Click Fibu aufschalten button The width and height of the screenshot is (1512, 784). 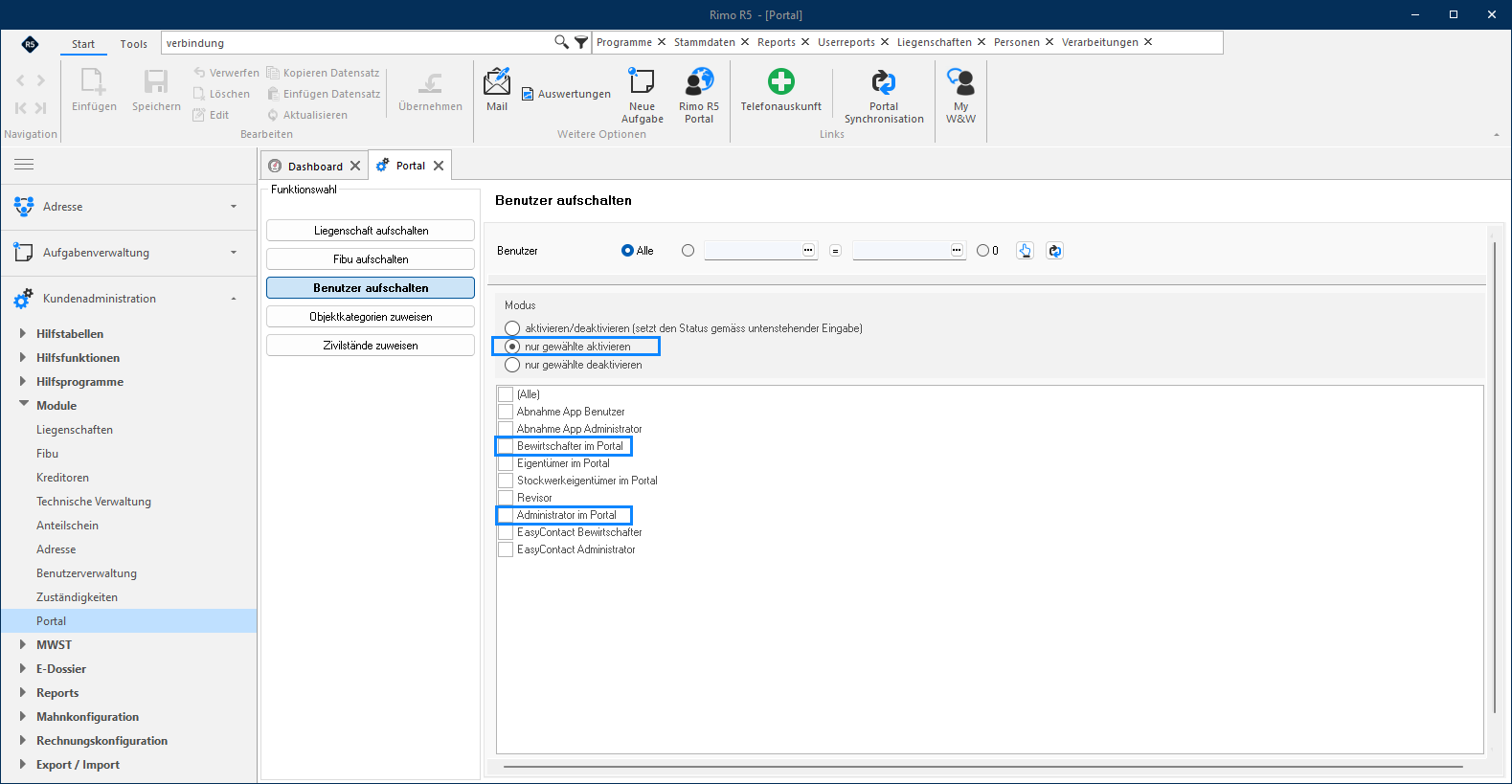click(x=371, y=259)
